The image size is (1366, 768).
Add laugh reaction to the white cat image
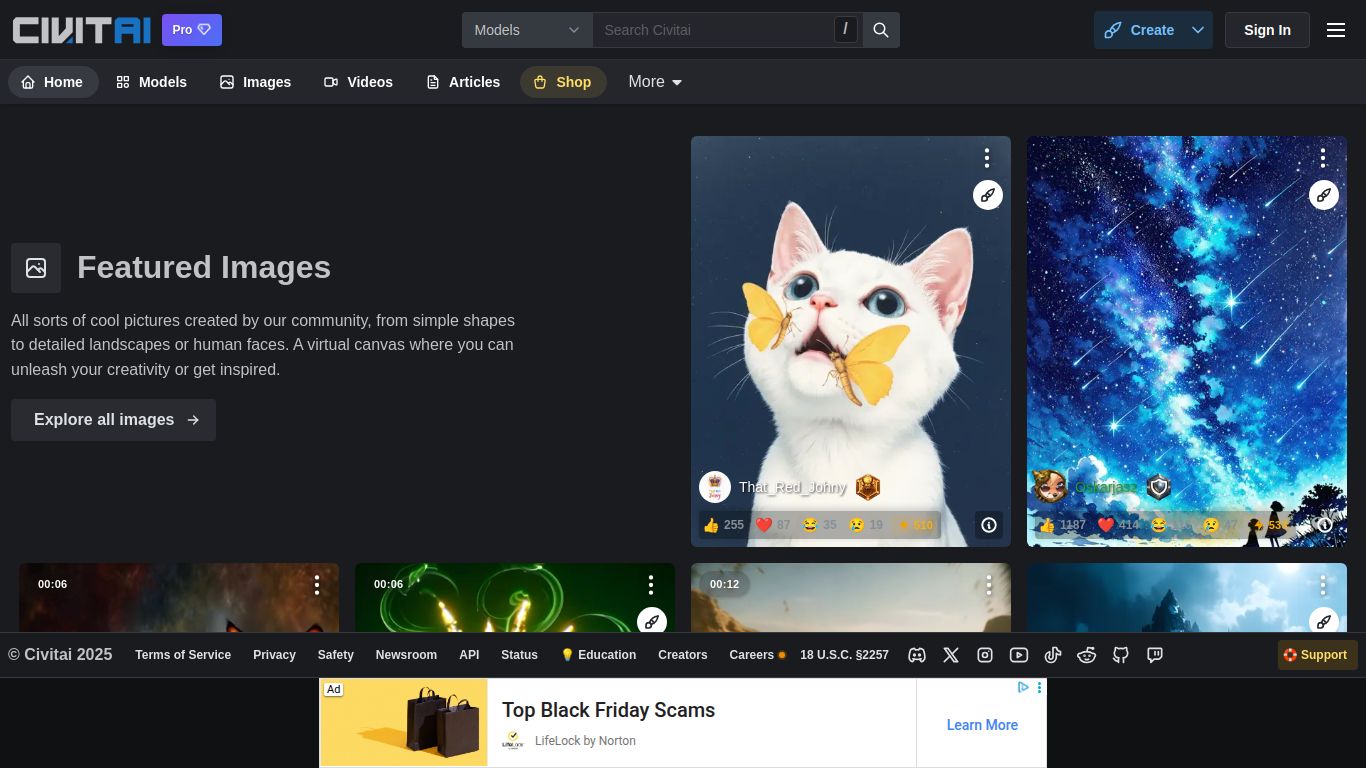tap(819, 525)
